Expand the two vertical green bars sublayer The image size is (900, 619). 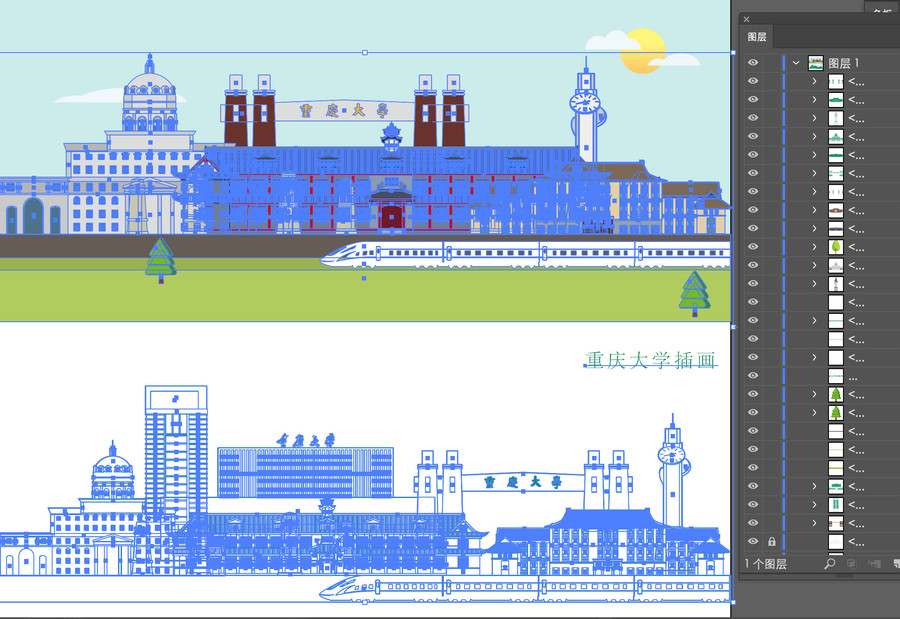[814, 504]
